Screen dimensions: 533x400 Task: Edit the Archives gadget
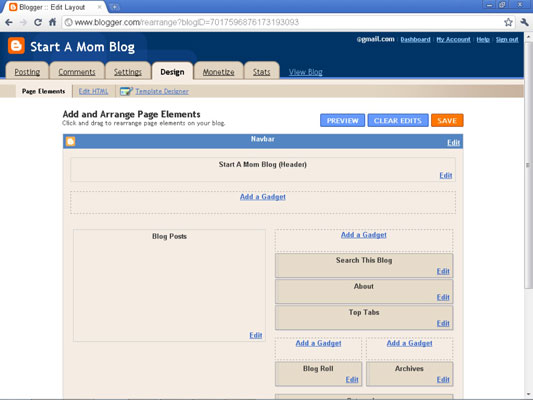(443, 380)
